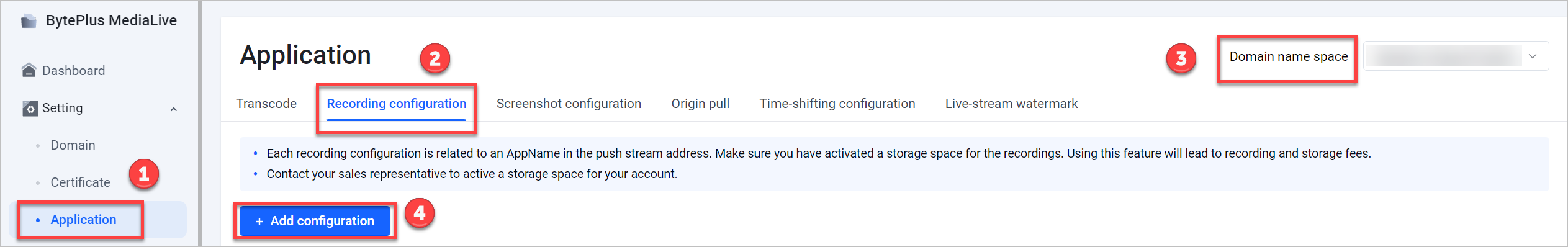The width and height of the screenshot is (1568, 247).
Task: Switch to the Live-stream watermark tab
Action: (x=1011, y=104)
